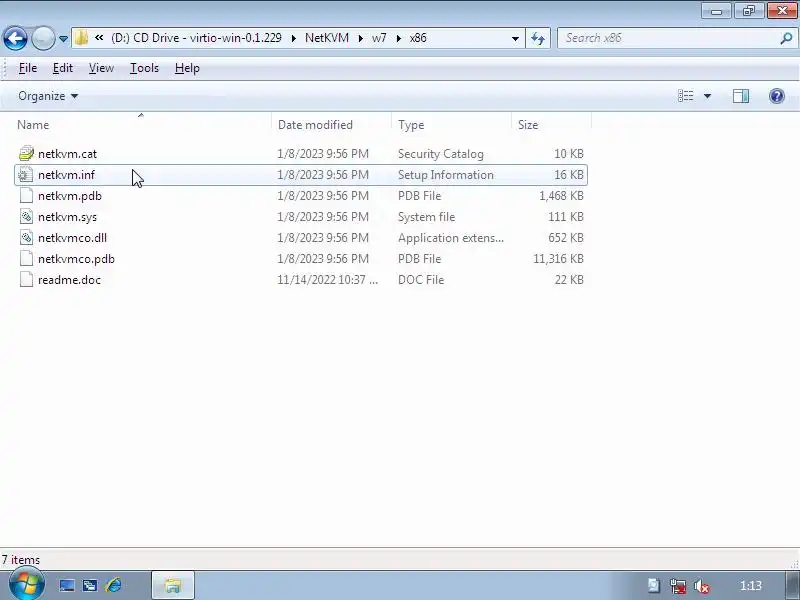Change your view with the view icon
Screen dimensions: 800x600
[685, 96]
